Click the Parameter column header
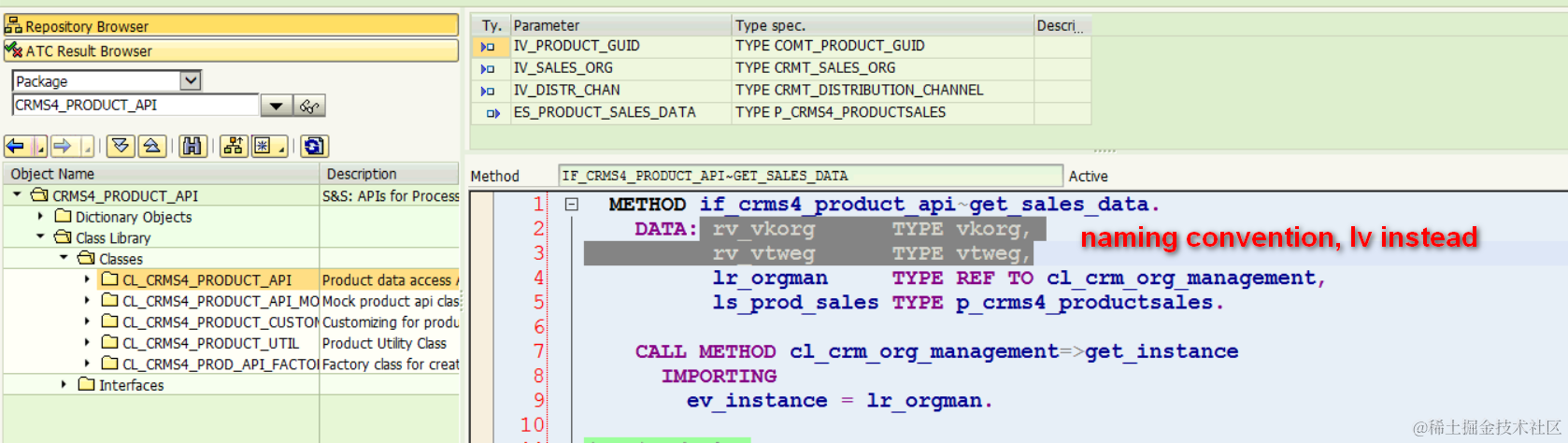This screenshot has height=443, width=1568. [x=620, y=25]
